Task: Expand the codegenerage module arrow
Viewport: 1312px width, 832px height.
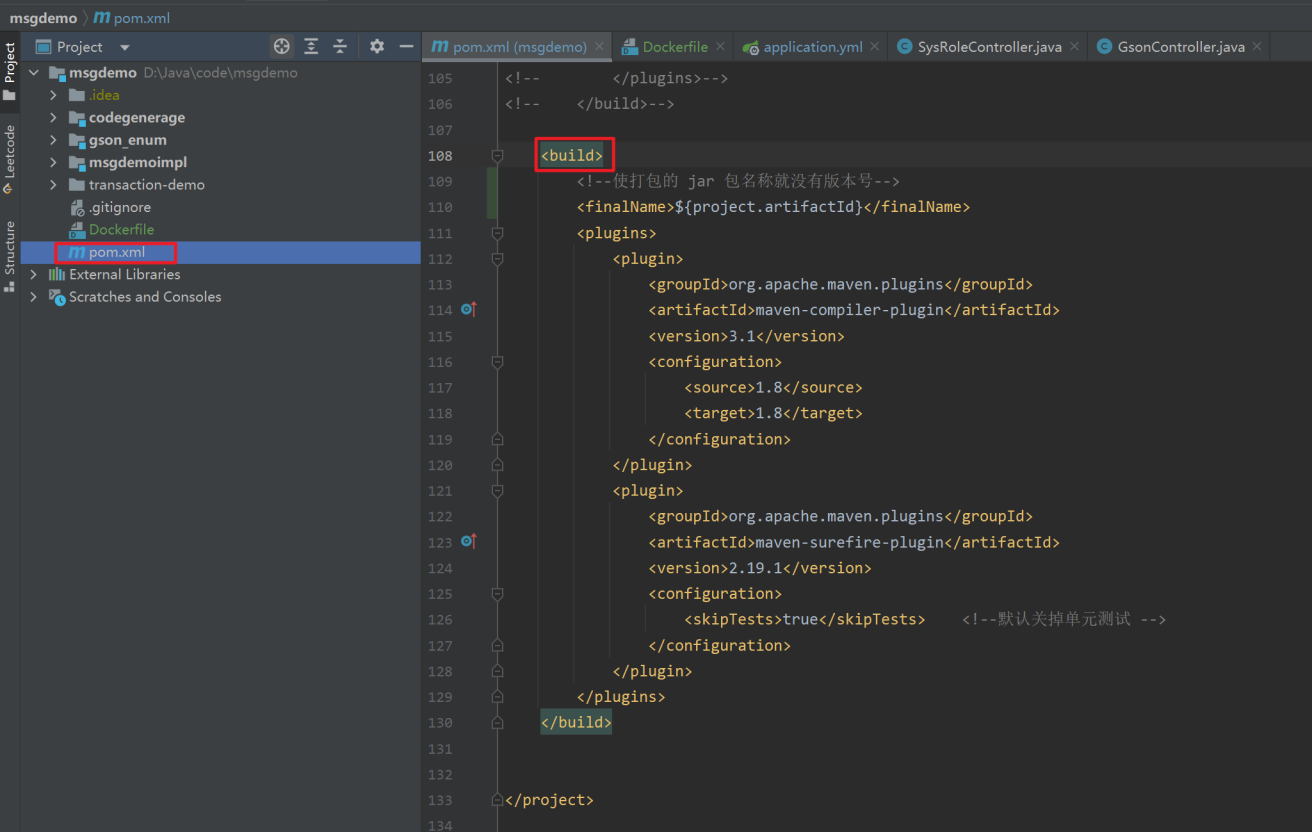Action: [x=54, y=117]
